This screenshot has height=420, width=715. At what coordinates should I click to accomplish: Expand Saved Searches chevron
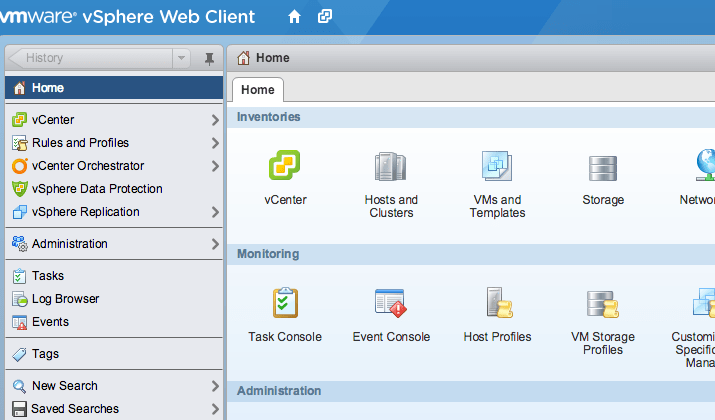pyautogui.click(x=215, y=409)
